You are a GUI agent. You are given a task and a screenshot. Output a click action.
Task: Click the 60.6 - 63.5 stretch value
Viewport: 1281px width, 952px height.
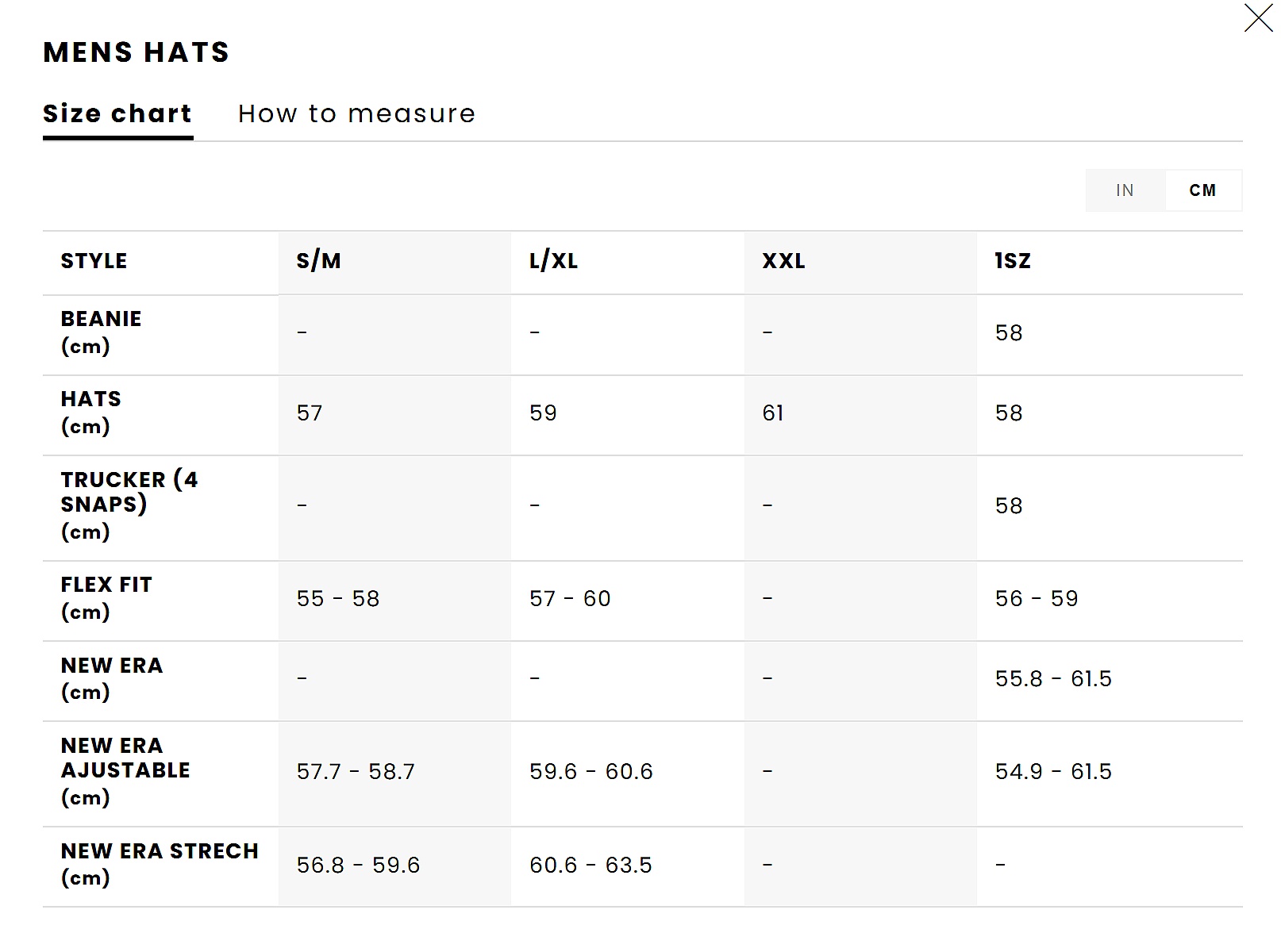(590, 865)
